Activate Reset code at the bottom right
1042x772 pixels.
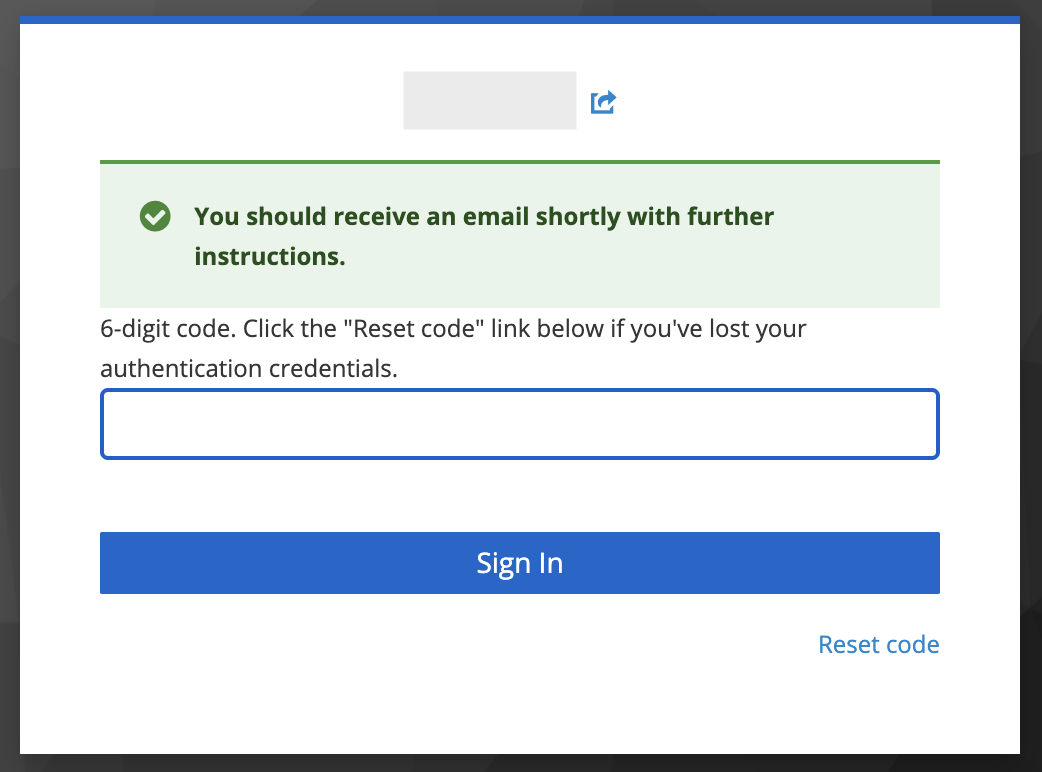[x=878, y=644]
